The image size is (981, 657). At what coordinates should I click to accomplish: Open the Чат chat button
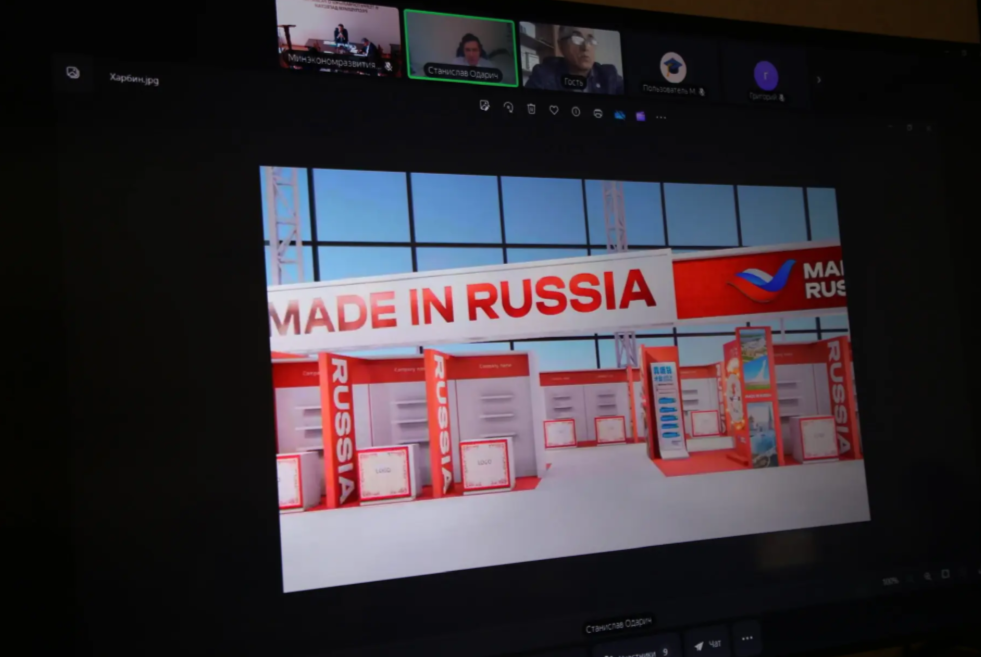(x=706, y=643)
